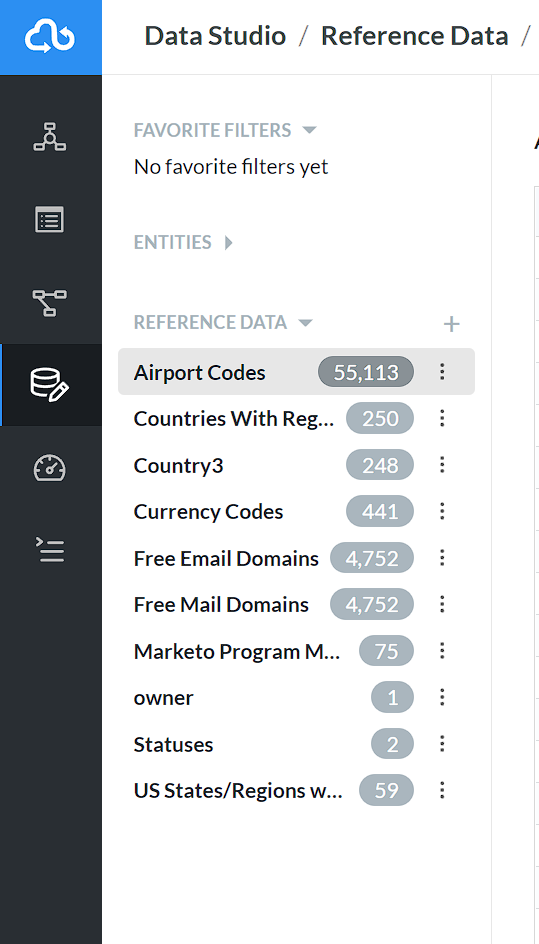Open Airport Codes three-dot menu
Image resolution: width=539 pixels, height=944 pixels.
click(x=442, y=371)
